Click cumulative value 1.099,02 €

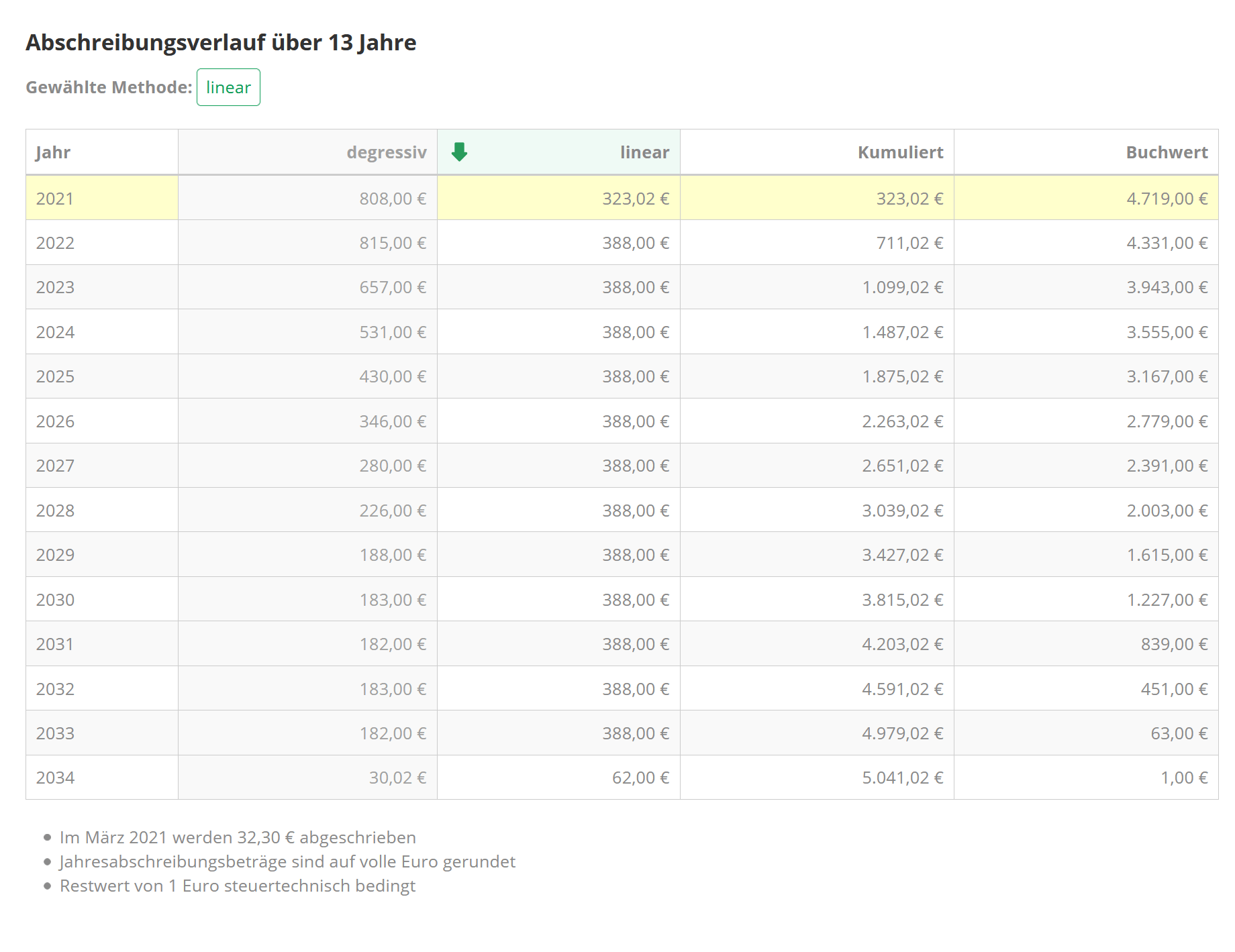[x=902, y=287]
